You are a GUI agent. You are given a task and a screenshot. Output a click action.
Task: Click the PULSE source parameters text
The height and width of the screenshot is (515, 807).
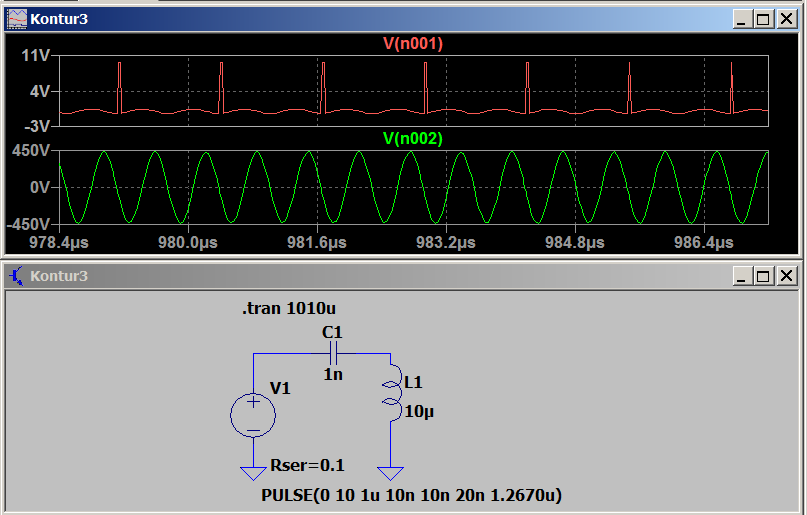[418, 495]
